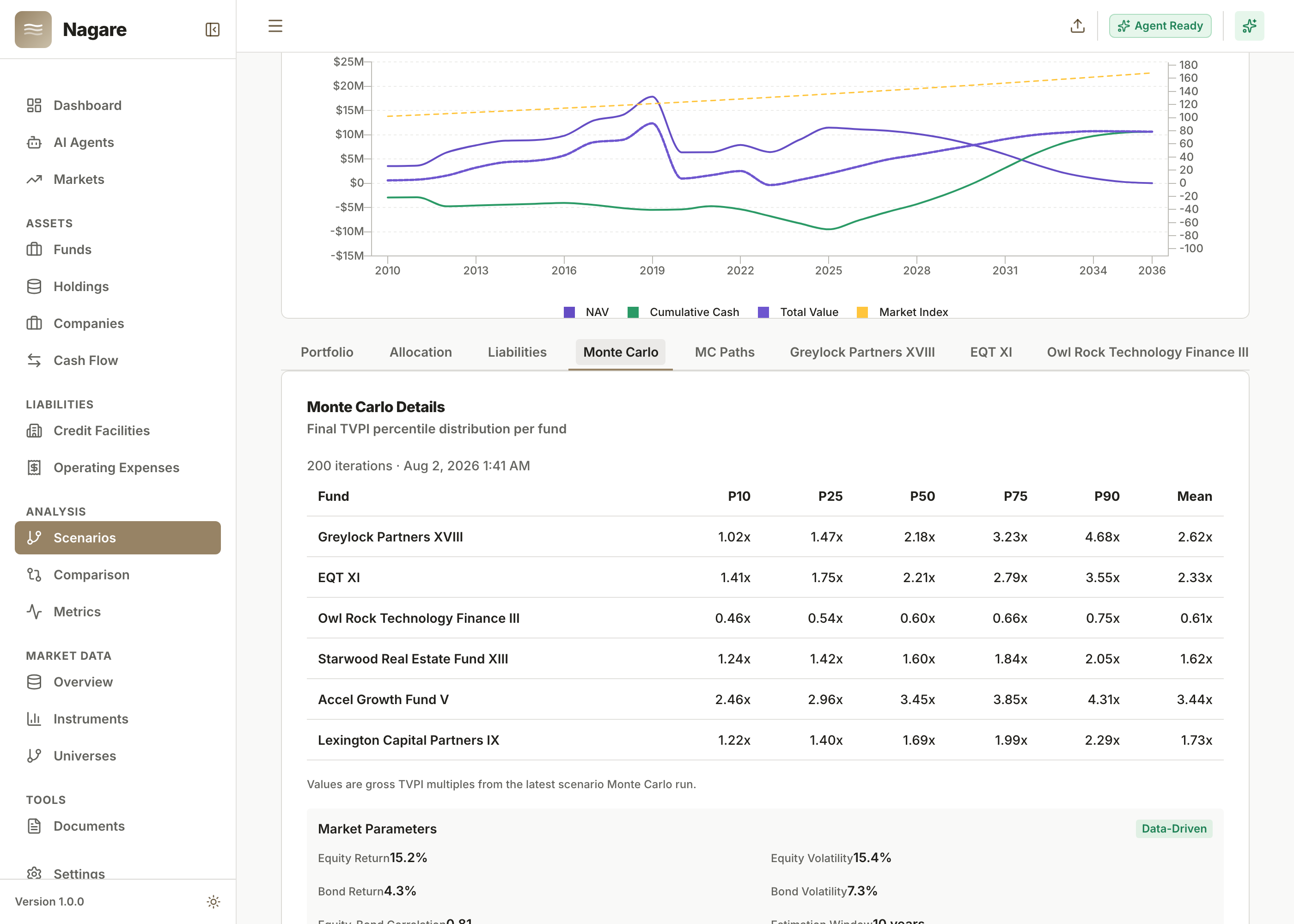Viewport: 1294px width, 924px height.
Task: Click the Operating Expenses receipt icon
Action: pyautogui.click(x=34, y=468)
